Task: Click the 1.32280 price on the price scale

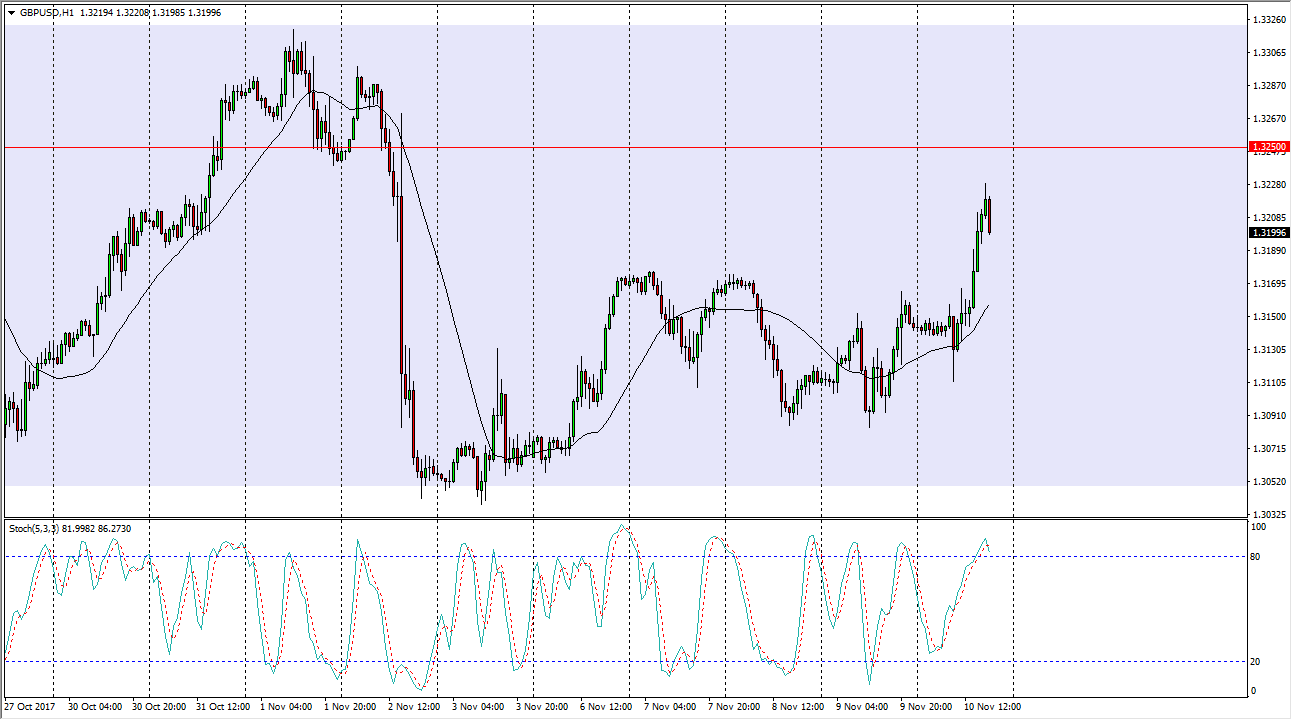Action: tap(1269, 184)
